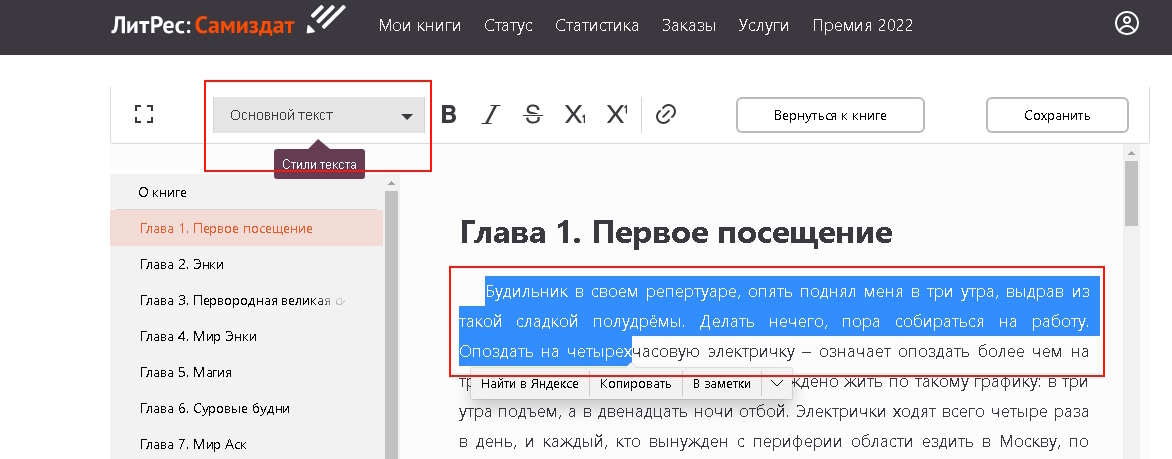The height and width of the screenshot is (459, 1172).
Task: Toggle fullscreen editor mode icon
Action: tap(144, 114)
